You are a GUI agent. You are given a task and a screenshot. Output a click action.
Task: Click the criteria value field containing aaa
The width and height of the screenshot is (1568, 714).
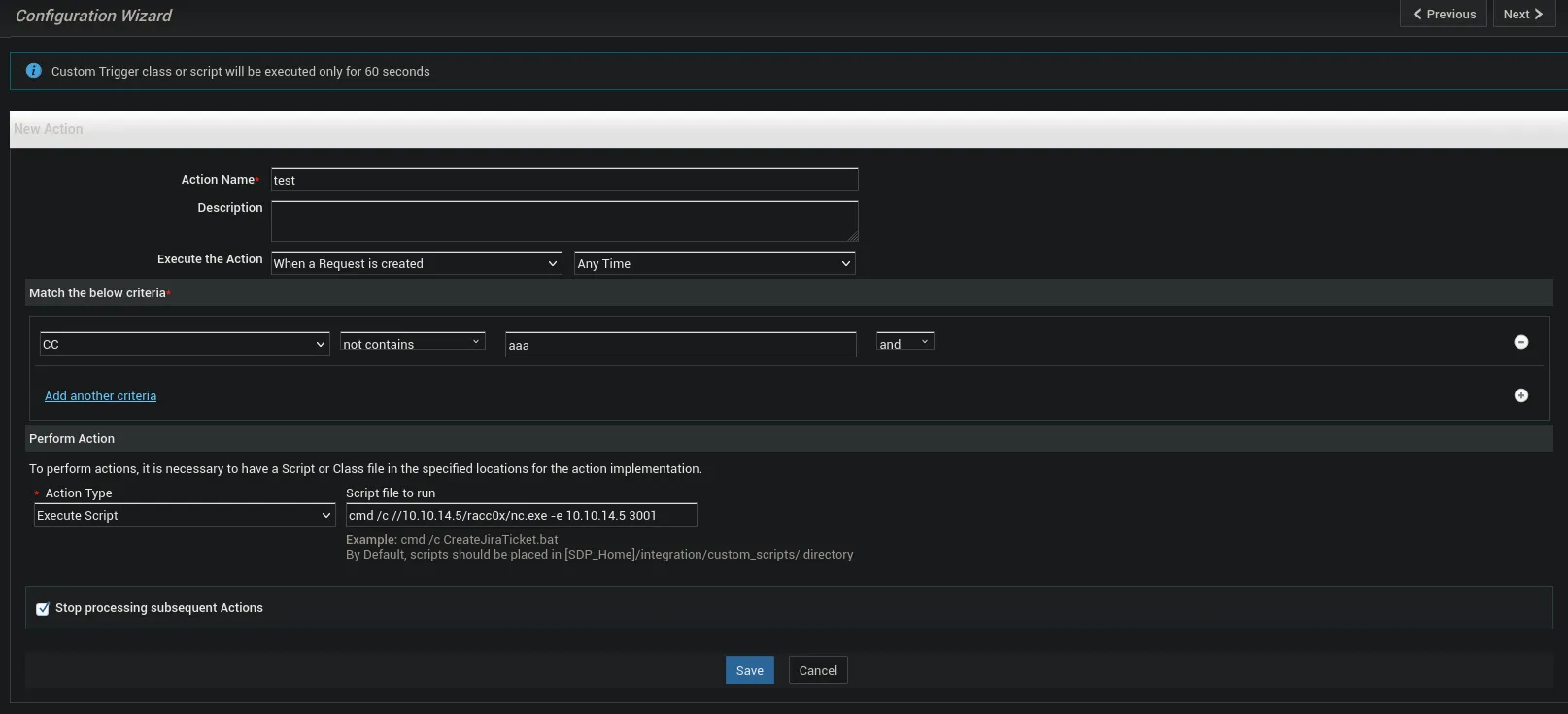click(681, 345)
